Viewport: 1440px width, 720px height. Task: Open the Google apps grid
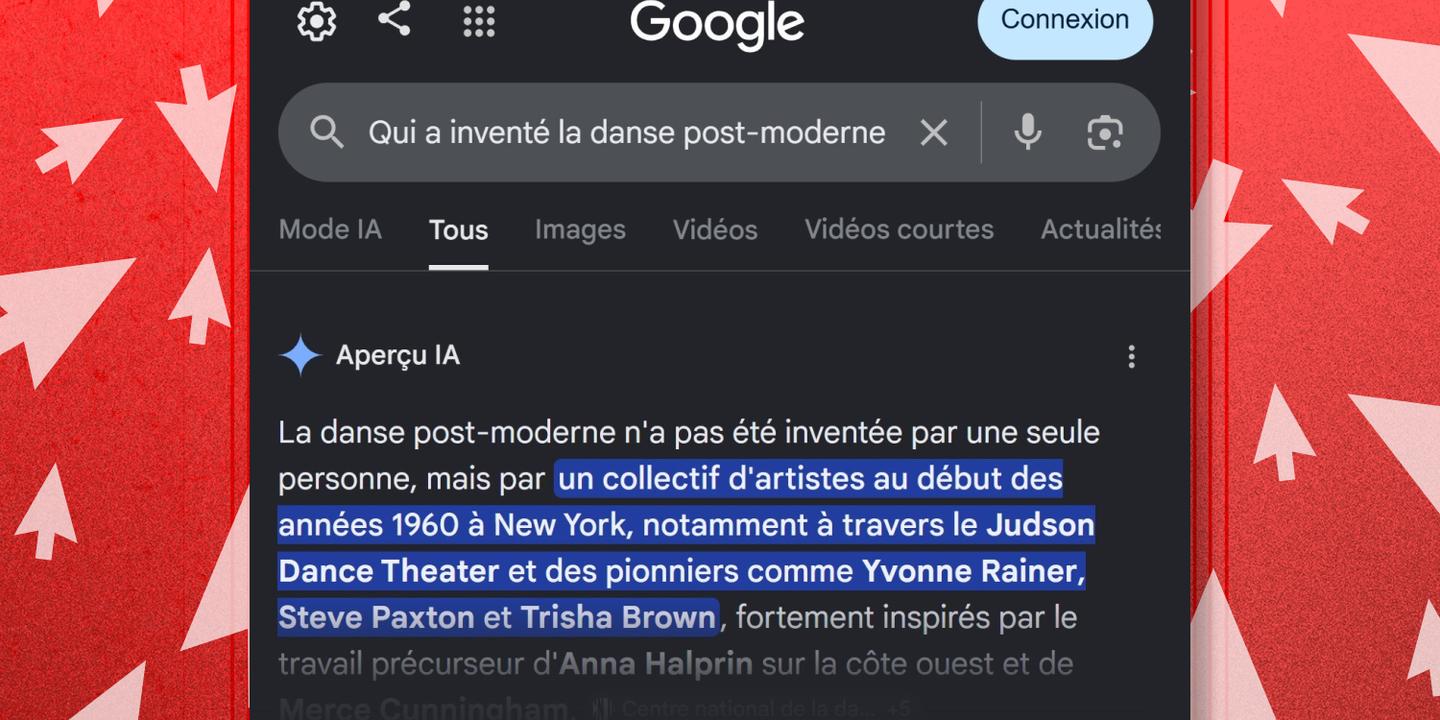pos(479,21)
